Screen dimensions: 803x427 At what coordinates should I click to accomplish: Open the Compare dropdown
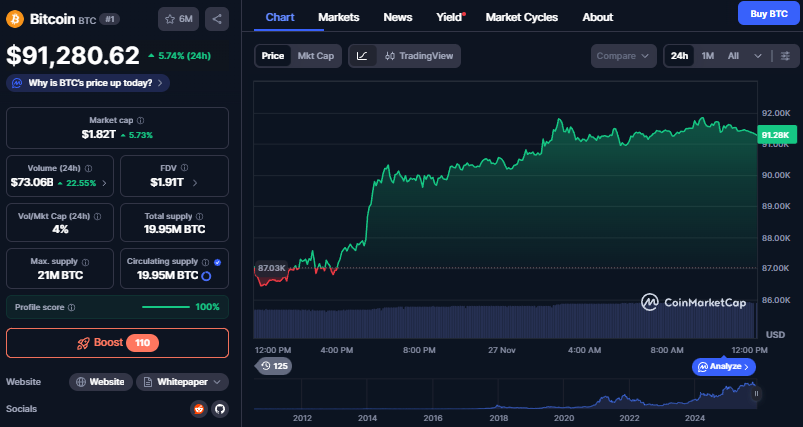pos(623,56)
